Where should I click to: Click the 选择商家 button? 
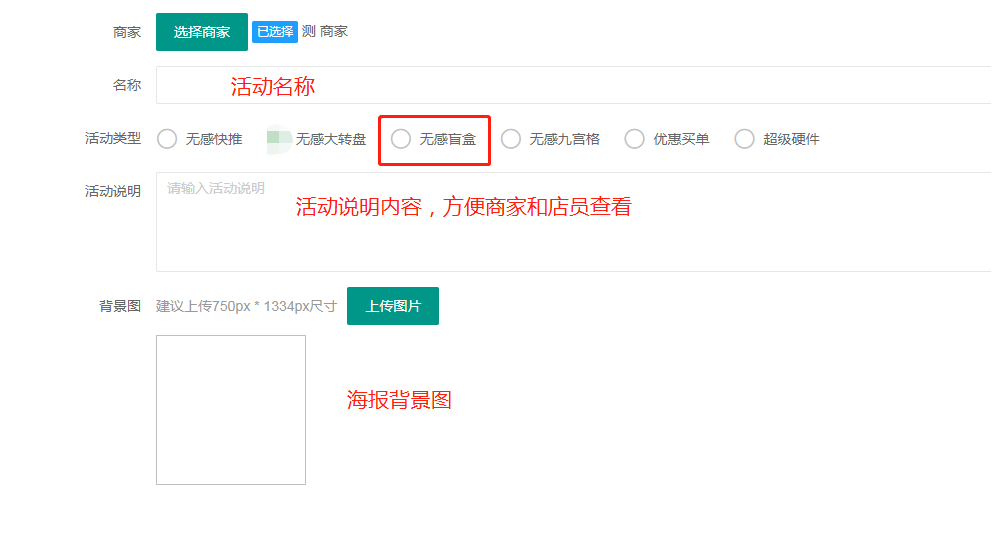202,32
